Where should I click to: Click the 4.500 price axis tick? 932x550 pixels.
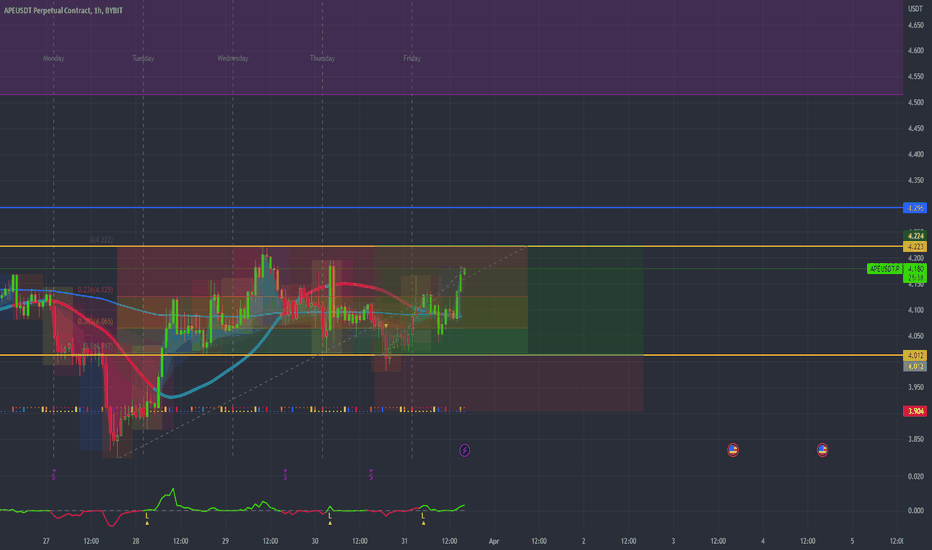tap(915, 102)
